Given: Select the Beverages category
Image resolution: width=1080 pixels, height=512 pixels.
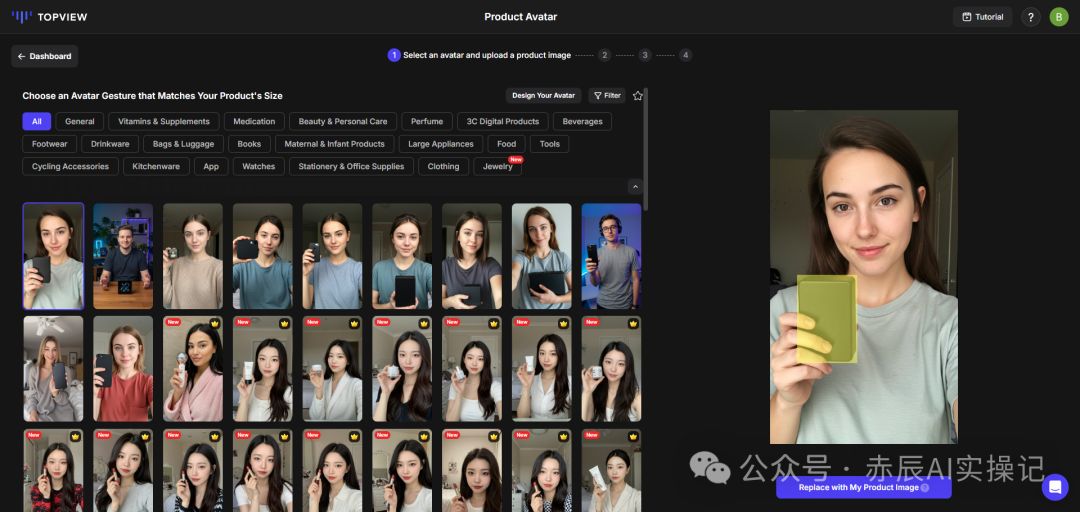Looking at the screenshot, I should click(582, 121).
